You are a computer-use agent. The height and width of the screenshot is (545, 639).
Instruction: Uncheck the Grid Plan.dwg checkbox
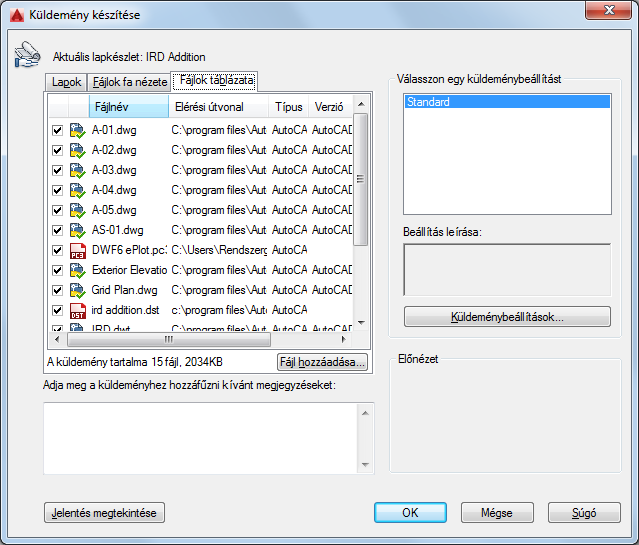point(57,290)
